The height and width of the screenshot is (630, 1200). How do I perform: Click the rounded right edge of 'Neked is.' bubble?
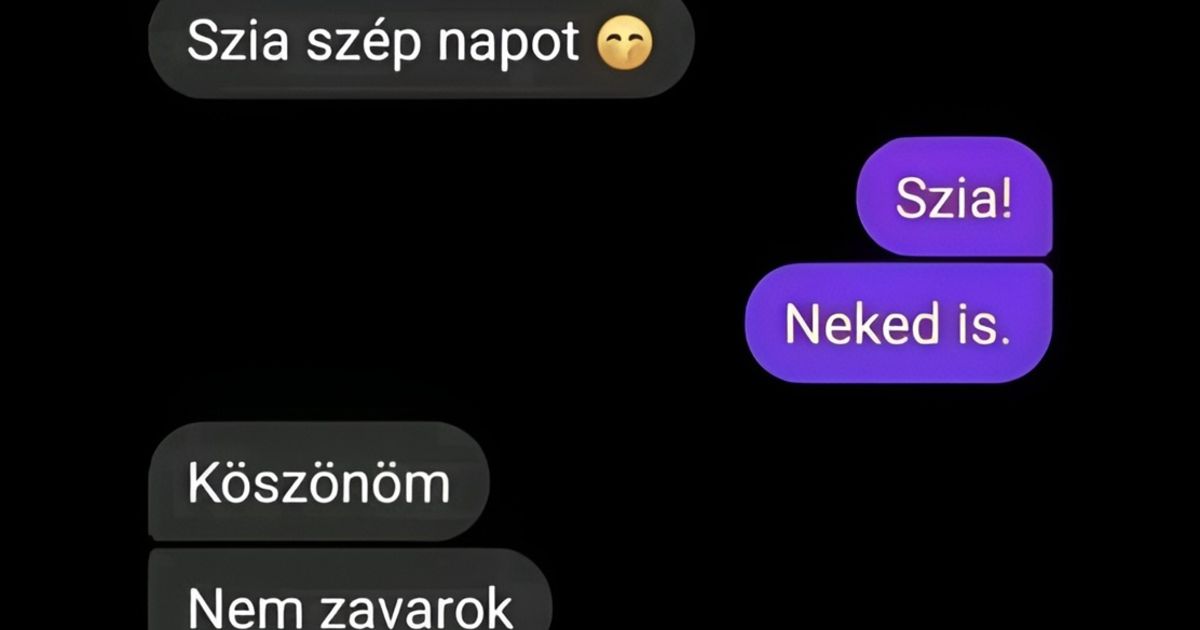(x=1040, y=323)
